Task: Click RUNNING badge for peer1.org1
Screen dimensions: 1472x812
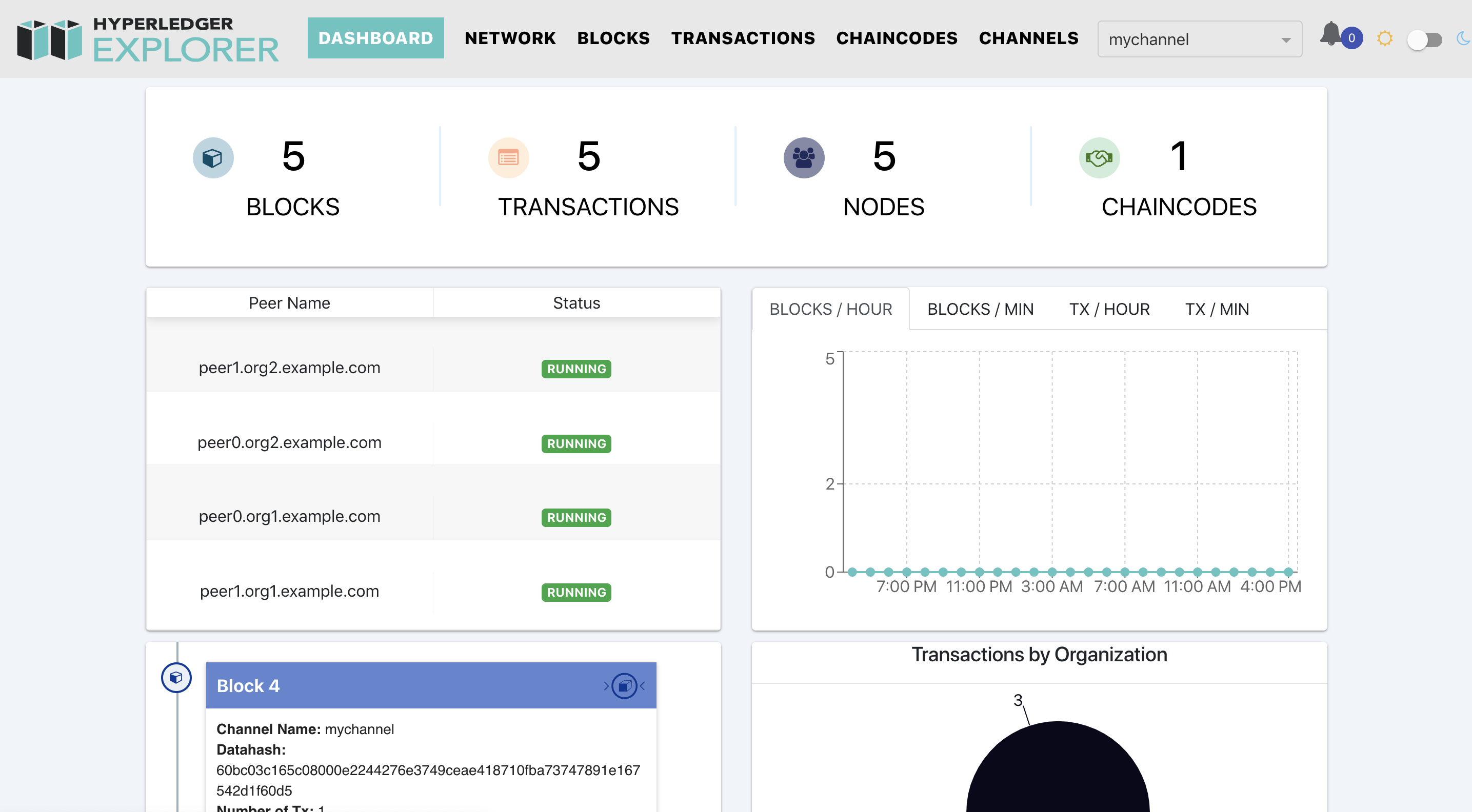Action: 576,592
